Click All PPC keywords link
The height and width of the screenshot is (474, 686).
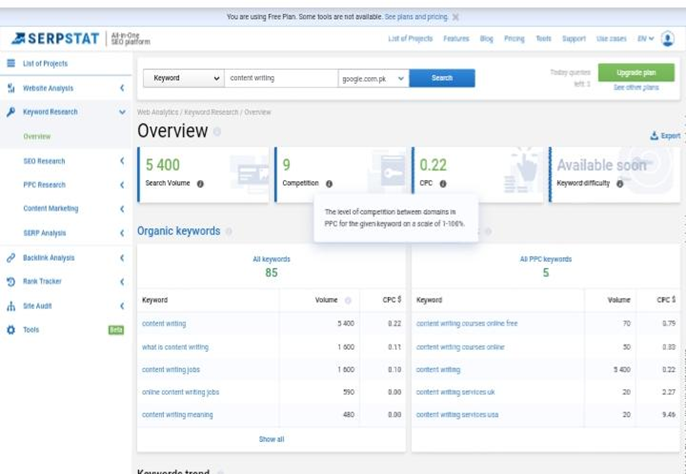coord(546,259)
